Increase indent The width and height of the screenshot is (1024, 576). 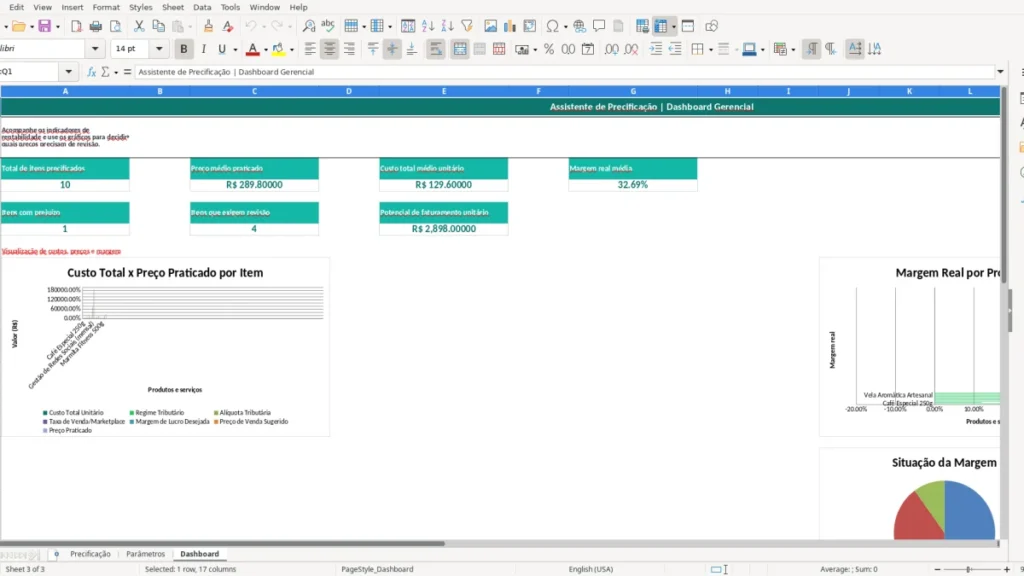coord(656,49)
